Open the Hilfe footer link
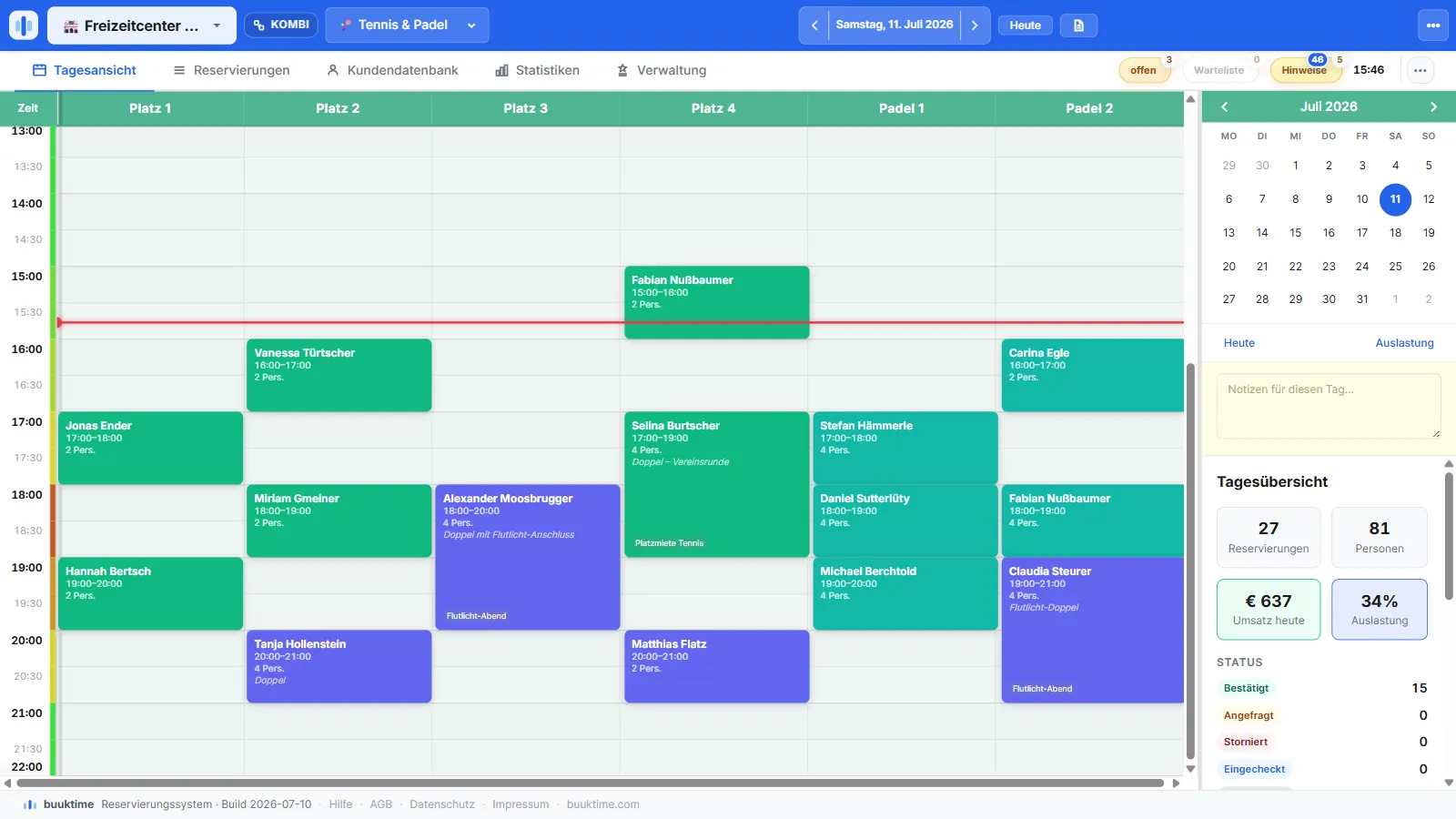The width and height of the screenshot is (1456, 819). tap(340, 804)
